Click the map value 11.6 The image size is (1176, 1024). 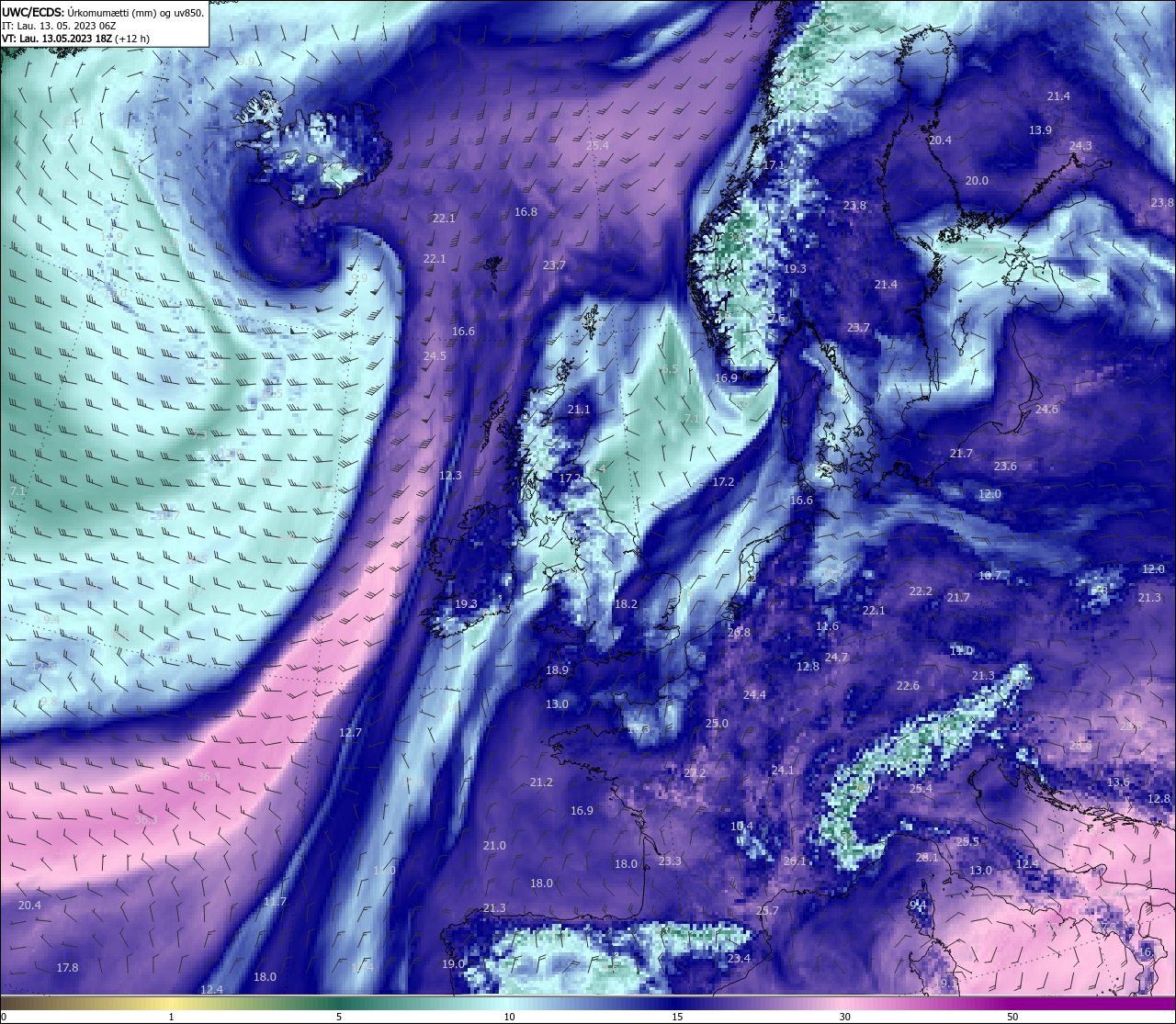click(827, 626)
